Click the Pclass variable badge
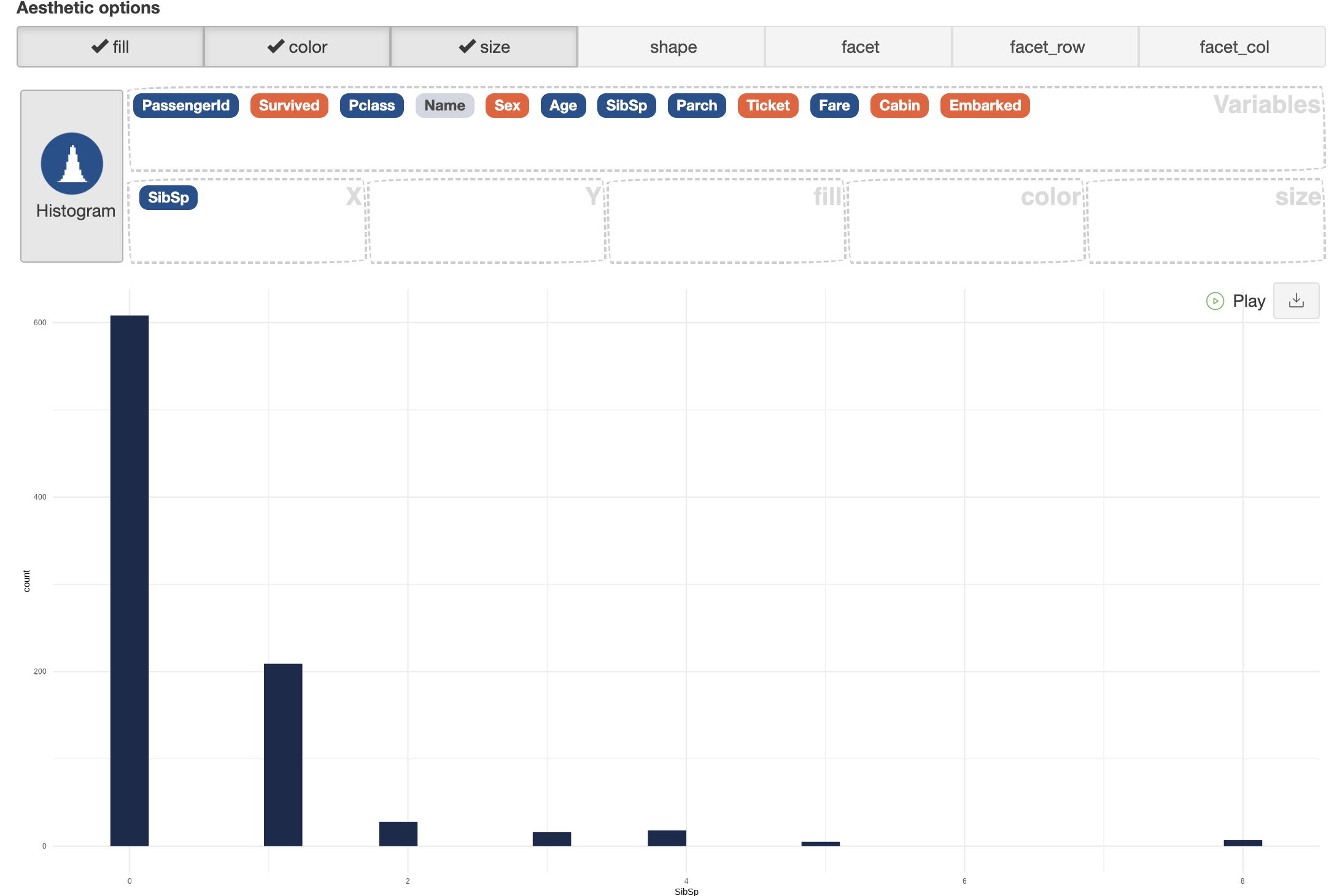The width and height of the screenshot is (1337, 896). point(371,106)
